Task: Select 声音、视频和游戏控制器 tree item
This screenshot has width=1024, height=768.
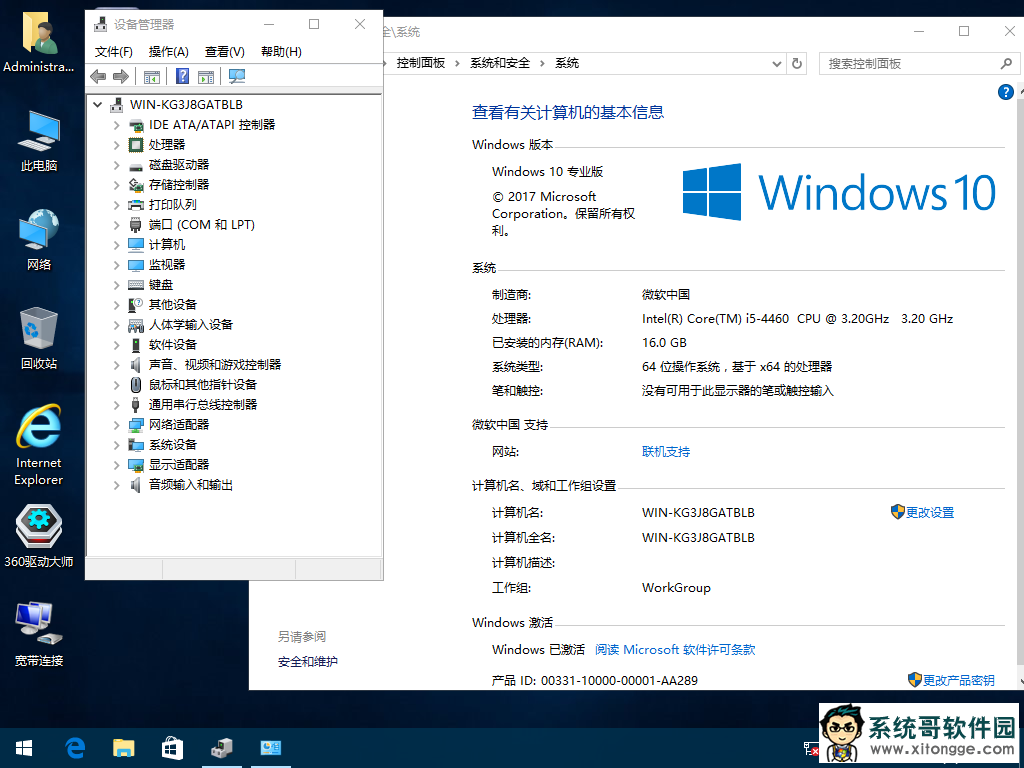Action: 215,364
